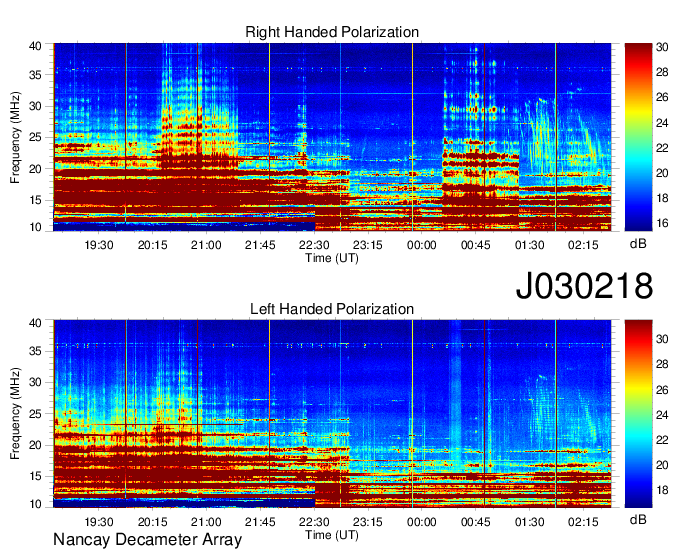Select the J030218 observation label
This screenshot has width=680, height=552.
[x=584, y=286]
